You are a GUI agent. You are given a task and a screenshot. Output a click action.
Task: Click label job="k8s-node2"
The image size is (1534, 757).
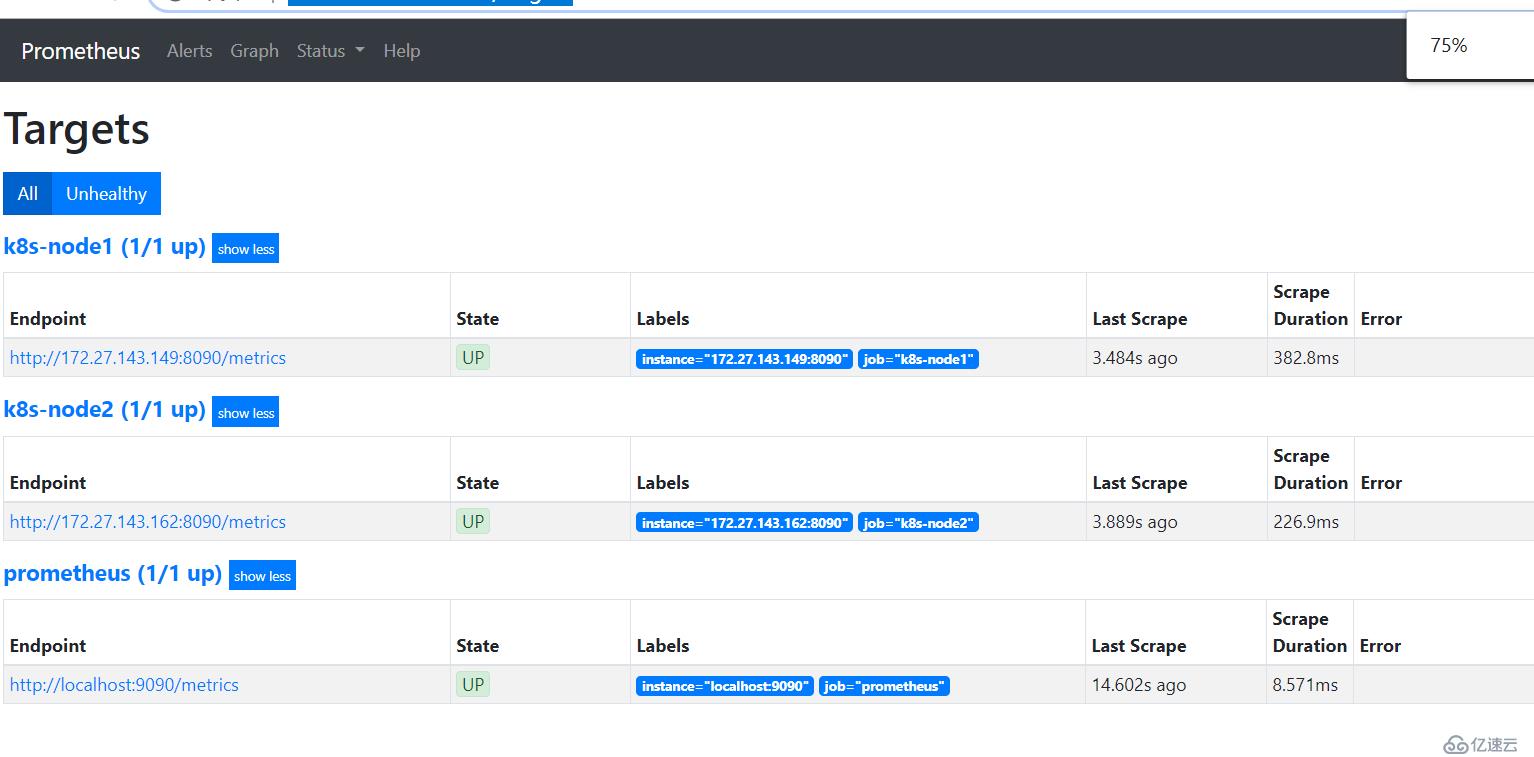point(918,523)
